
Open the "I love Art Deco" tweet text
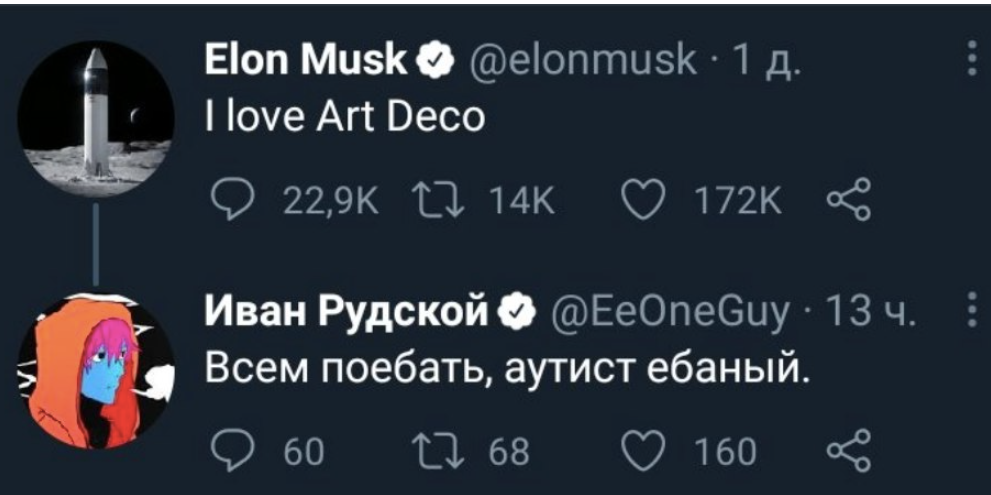(x=343, y=118)
